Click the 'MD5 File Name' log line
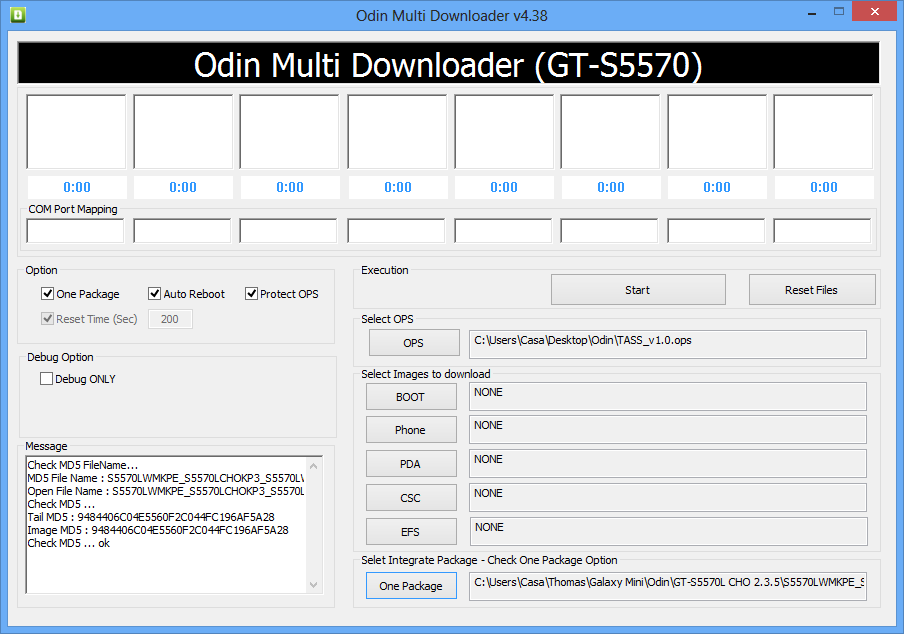 [x=165, y=478]
